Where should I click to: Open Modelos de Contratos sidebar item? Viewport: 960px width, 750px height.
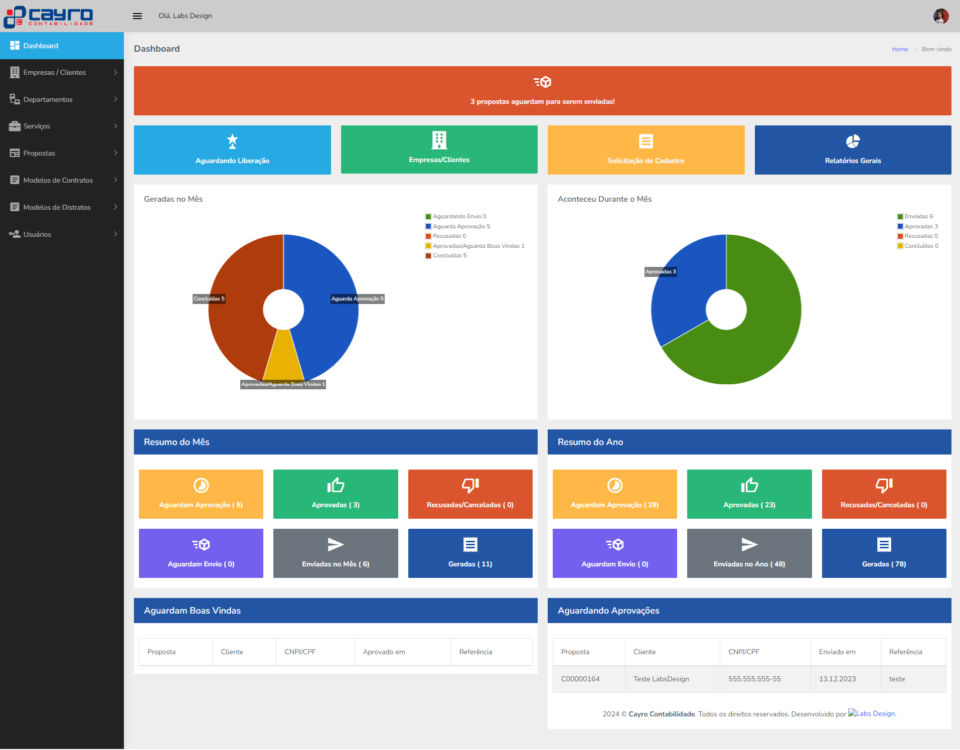pyautogui.click(x=61, y=180)
